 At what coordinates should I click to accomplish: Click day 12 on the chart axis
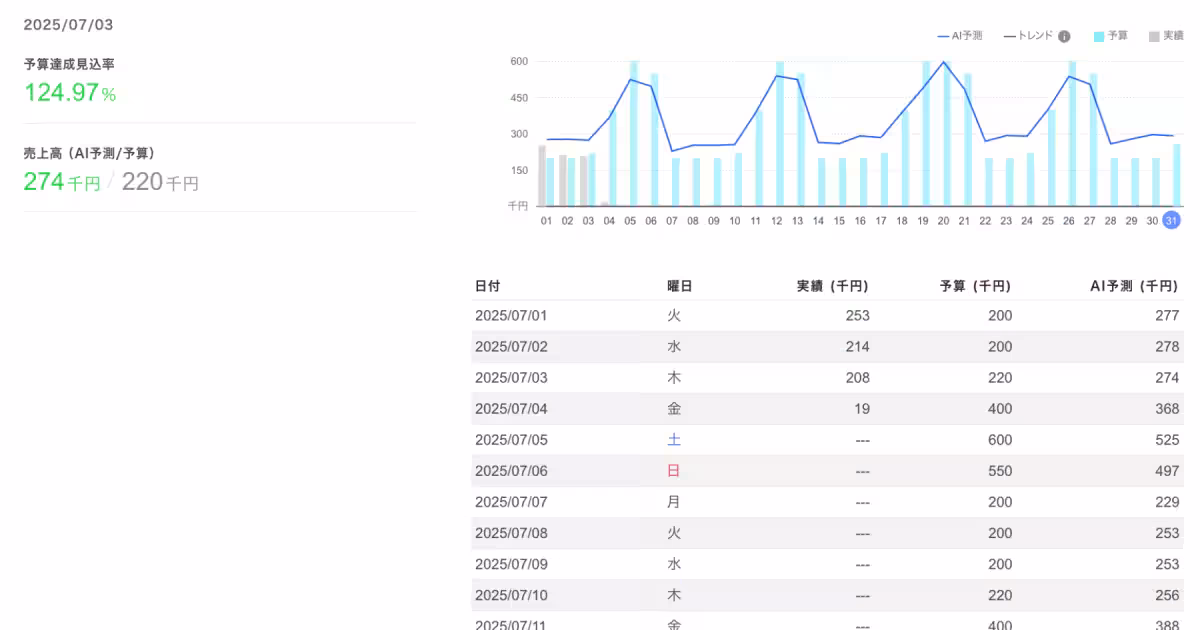pos(776,221)
